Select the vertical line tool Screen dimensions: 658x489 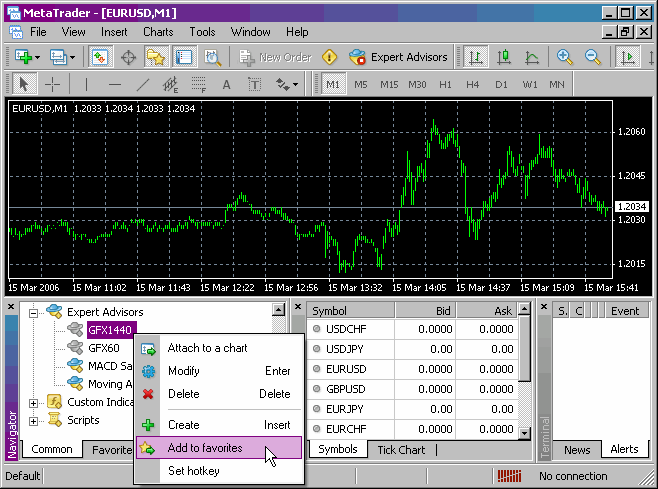tap(86, 84)
